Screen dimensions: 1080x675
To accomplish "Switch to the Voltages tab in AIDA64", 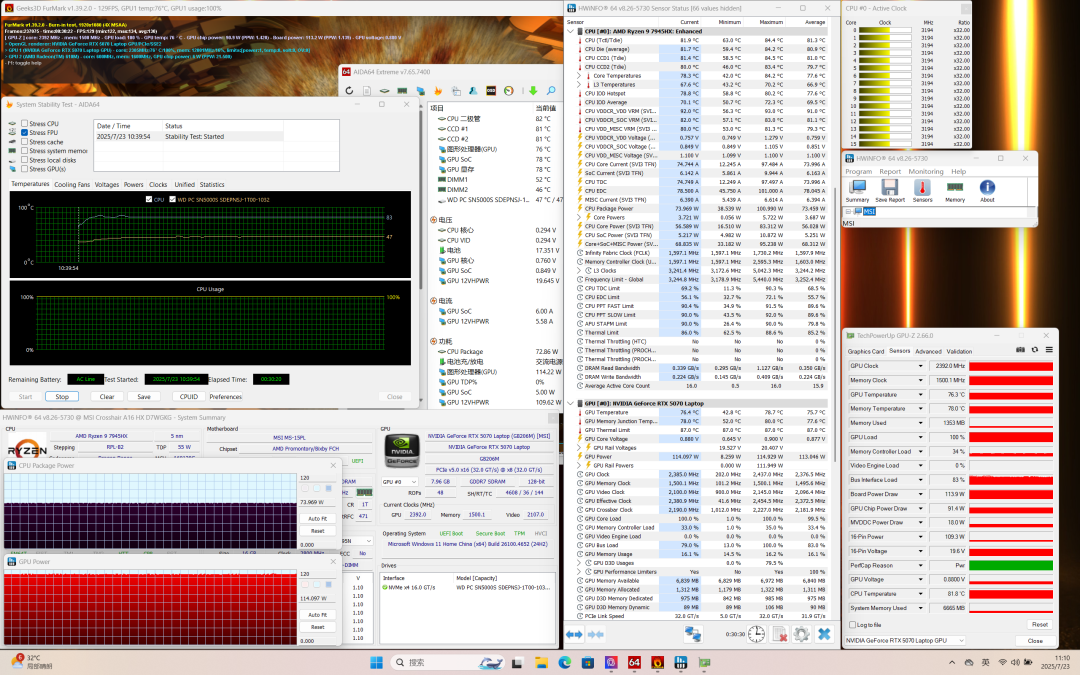I will 107,185.
